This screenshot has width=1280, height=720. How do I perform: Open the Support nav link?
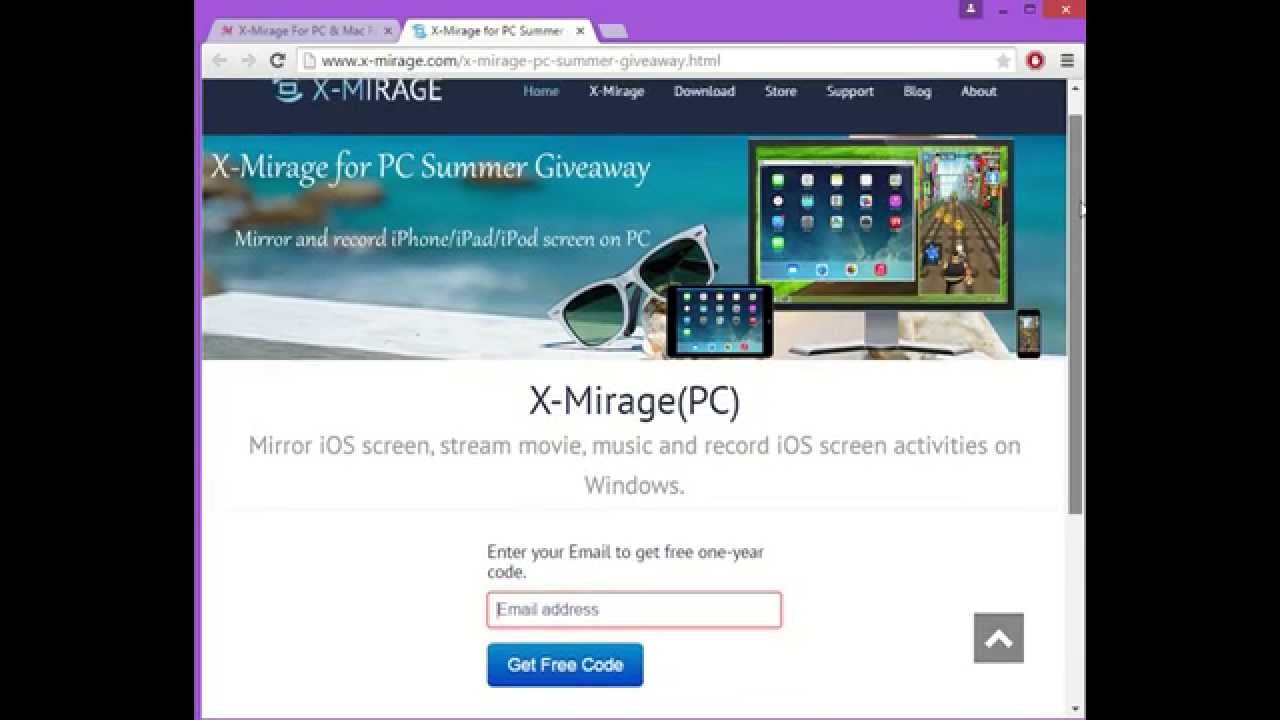tap(850, 91)
